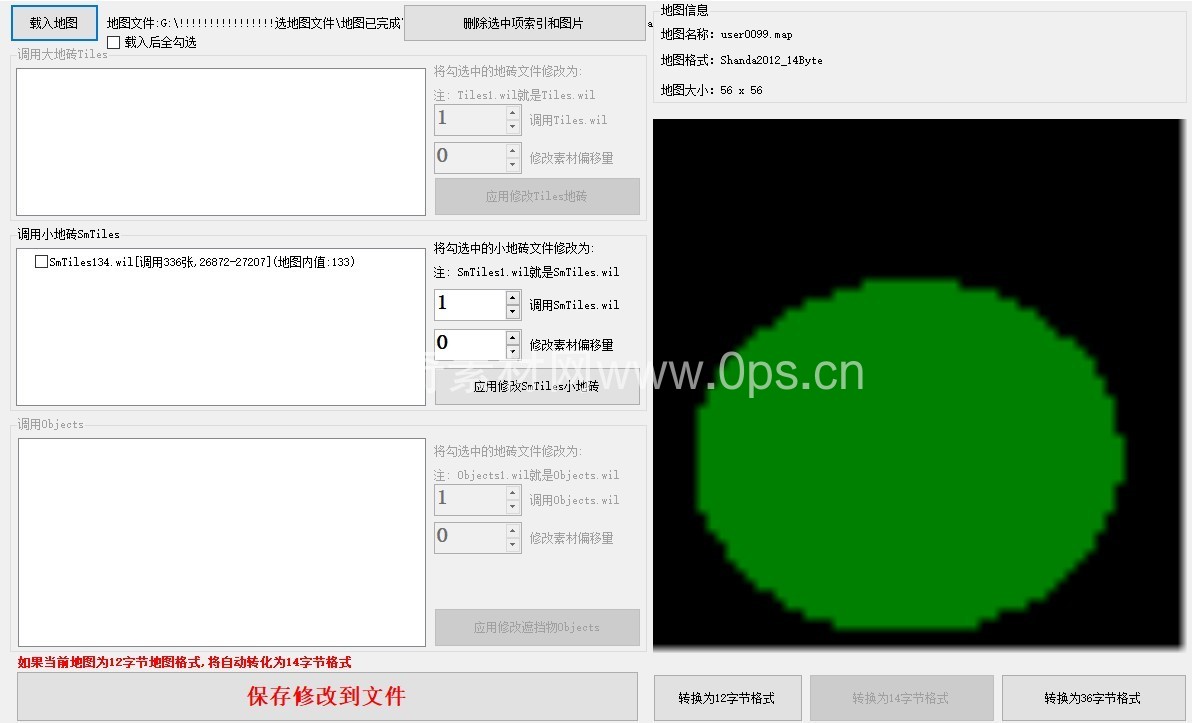1192x723 pixels.
Task: Increase the 调用Tiles.wil value with up arrow
Action: 513,113
